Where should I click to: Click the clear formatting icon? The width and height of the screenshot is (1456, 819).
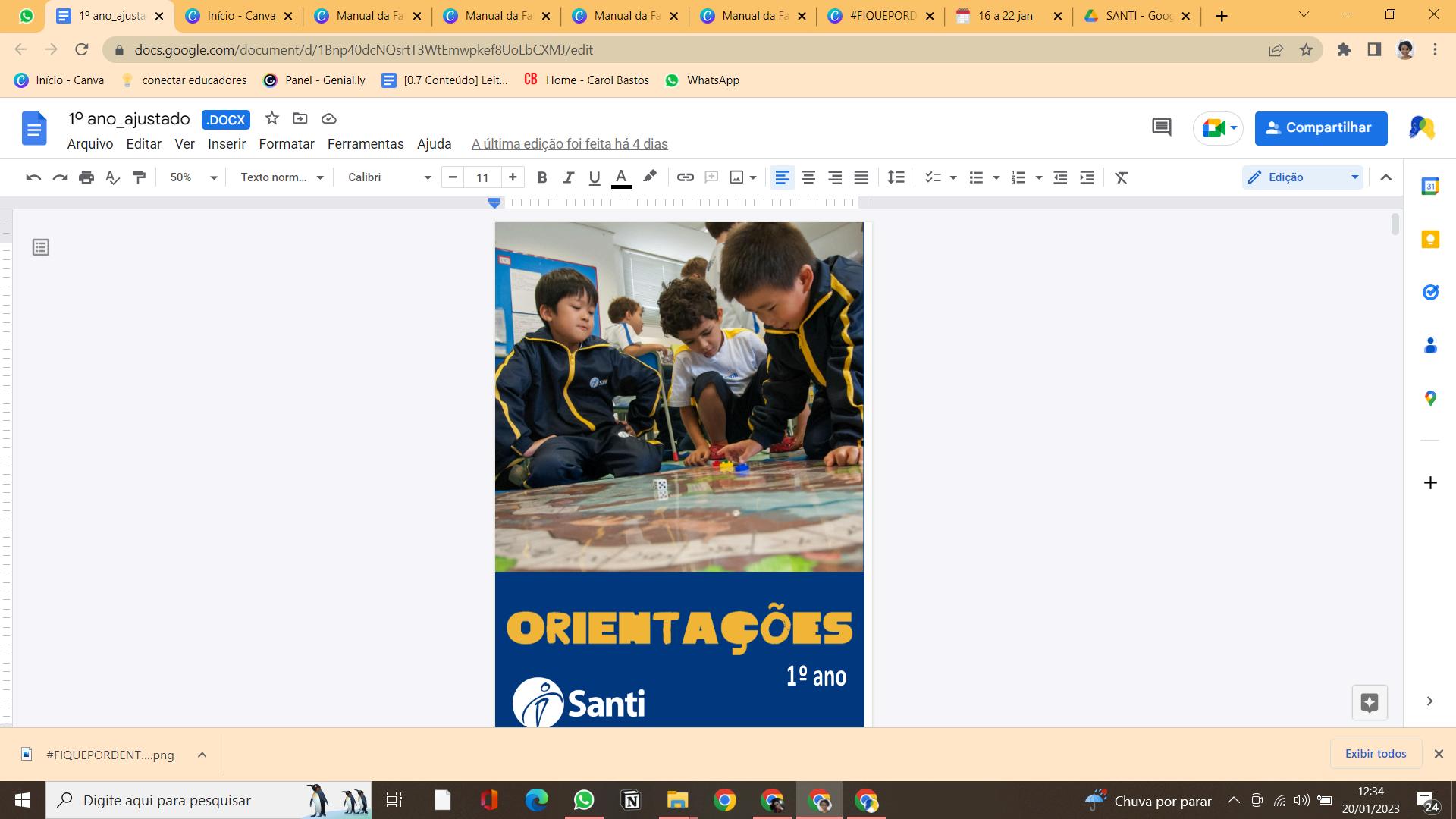click(x=1121, y=177)
